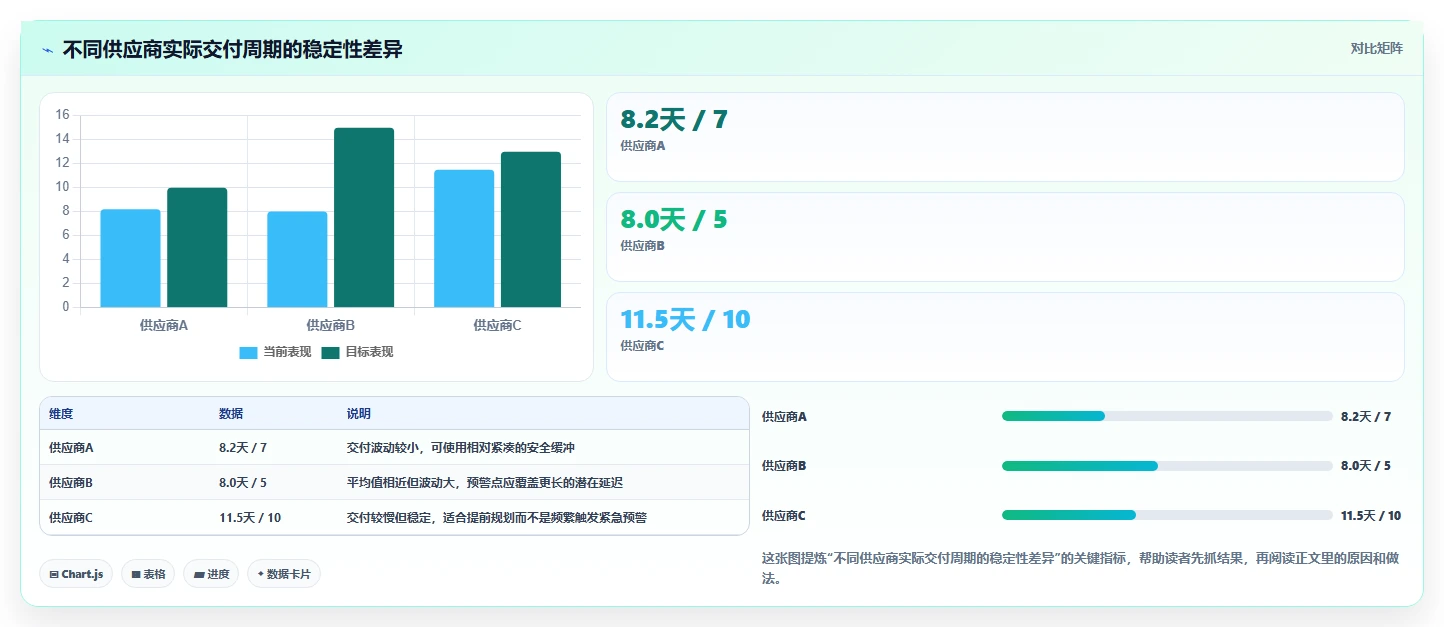Viewport: 1444px width, 627px height.
Task: Click the 数据卡片 tag chip
Action: tap(284, 574)
